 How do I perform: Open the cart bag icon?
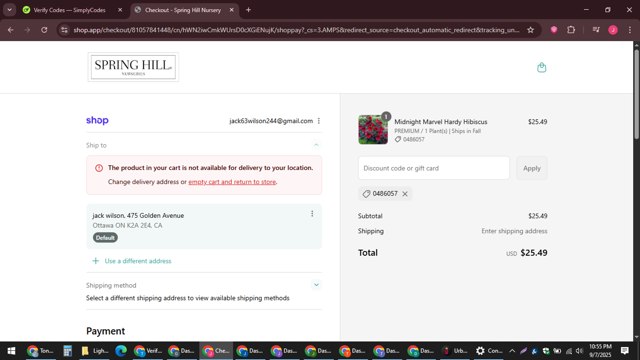[541, 67]
